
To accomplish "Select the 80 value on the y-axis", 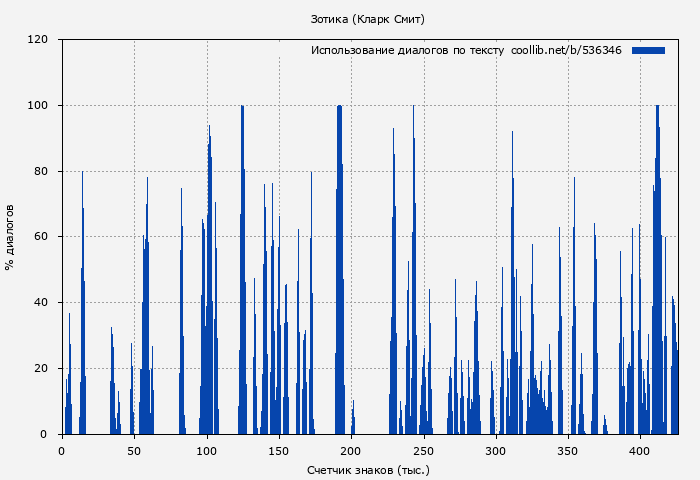I will [41, 171].
